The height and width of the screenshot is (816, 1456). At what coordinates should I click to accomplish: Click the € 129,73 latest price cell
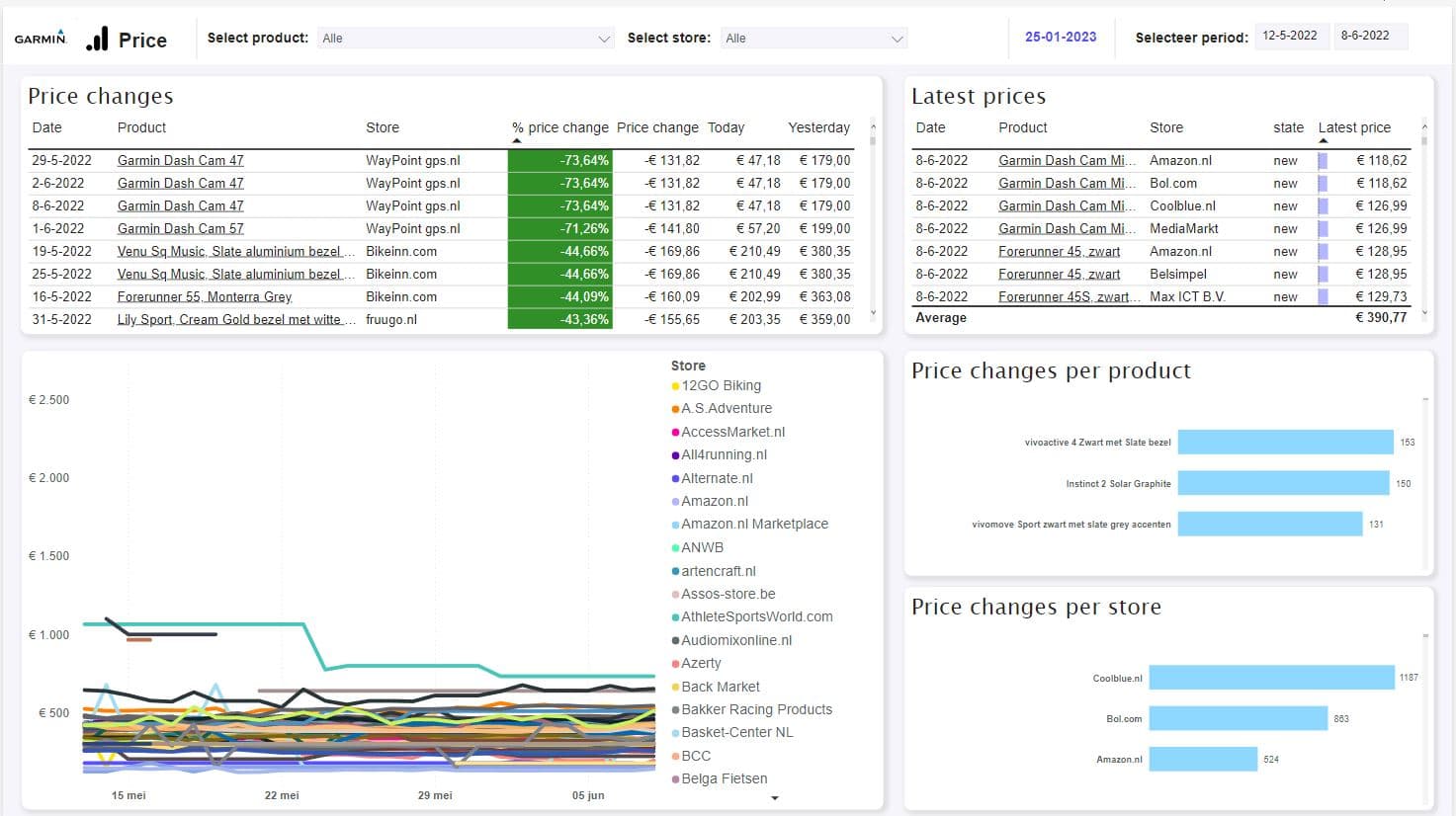1381,296
